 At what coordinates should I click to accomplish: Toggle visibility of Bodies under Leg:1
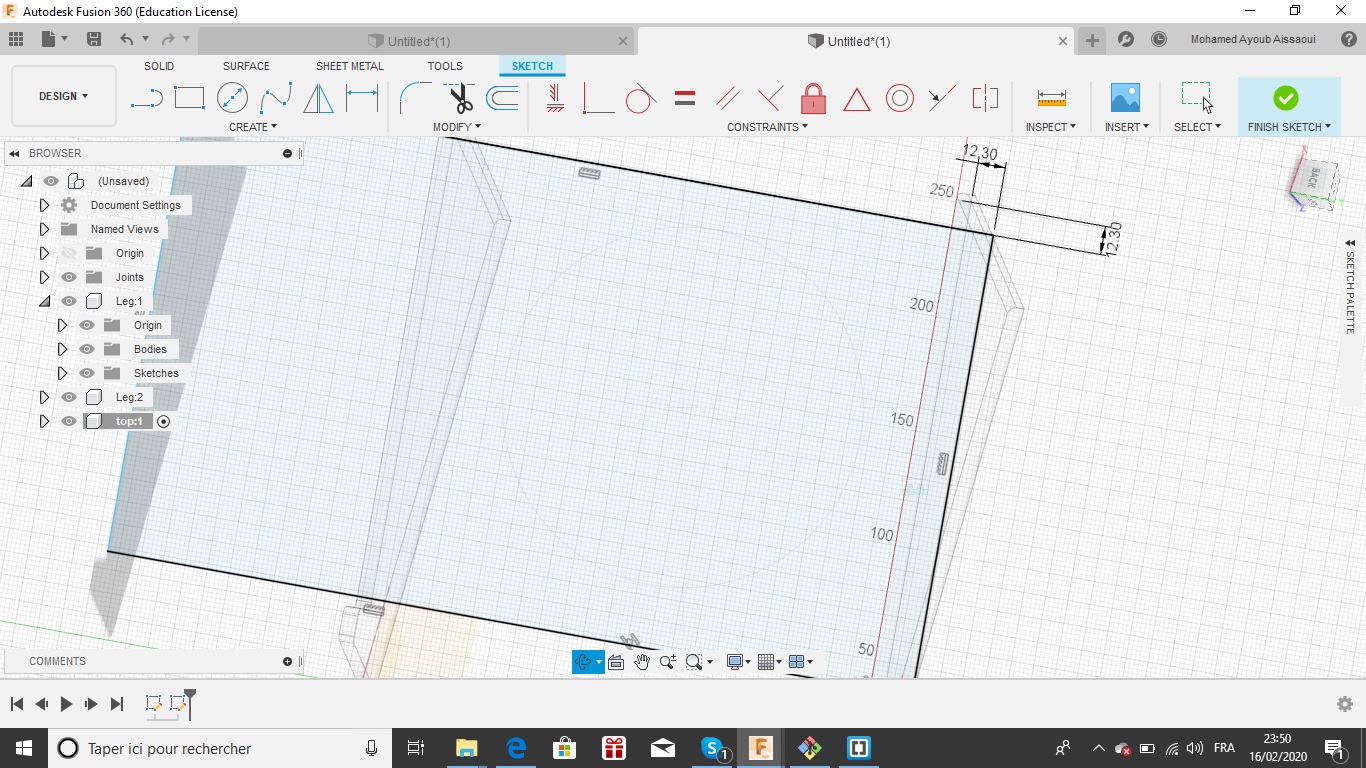[87, 349]
